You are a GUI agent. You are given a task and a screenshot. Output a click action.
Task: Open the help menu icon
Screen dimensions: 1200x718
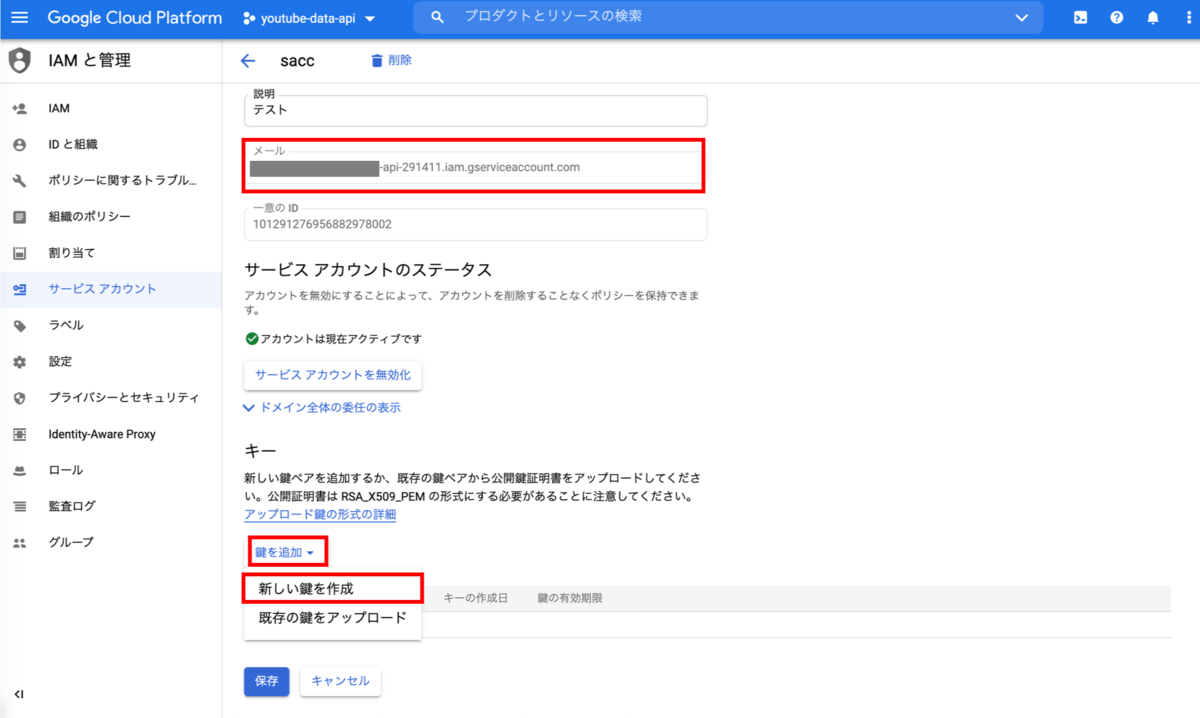1117,17
